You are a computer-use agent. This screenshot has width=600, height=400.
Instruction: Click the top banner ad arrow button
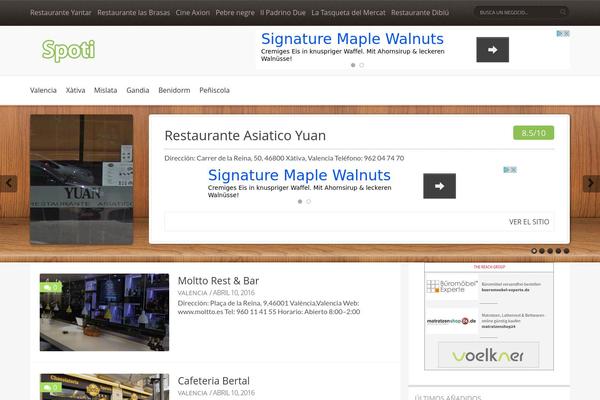pyautogui.click(x=492, y=49)
